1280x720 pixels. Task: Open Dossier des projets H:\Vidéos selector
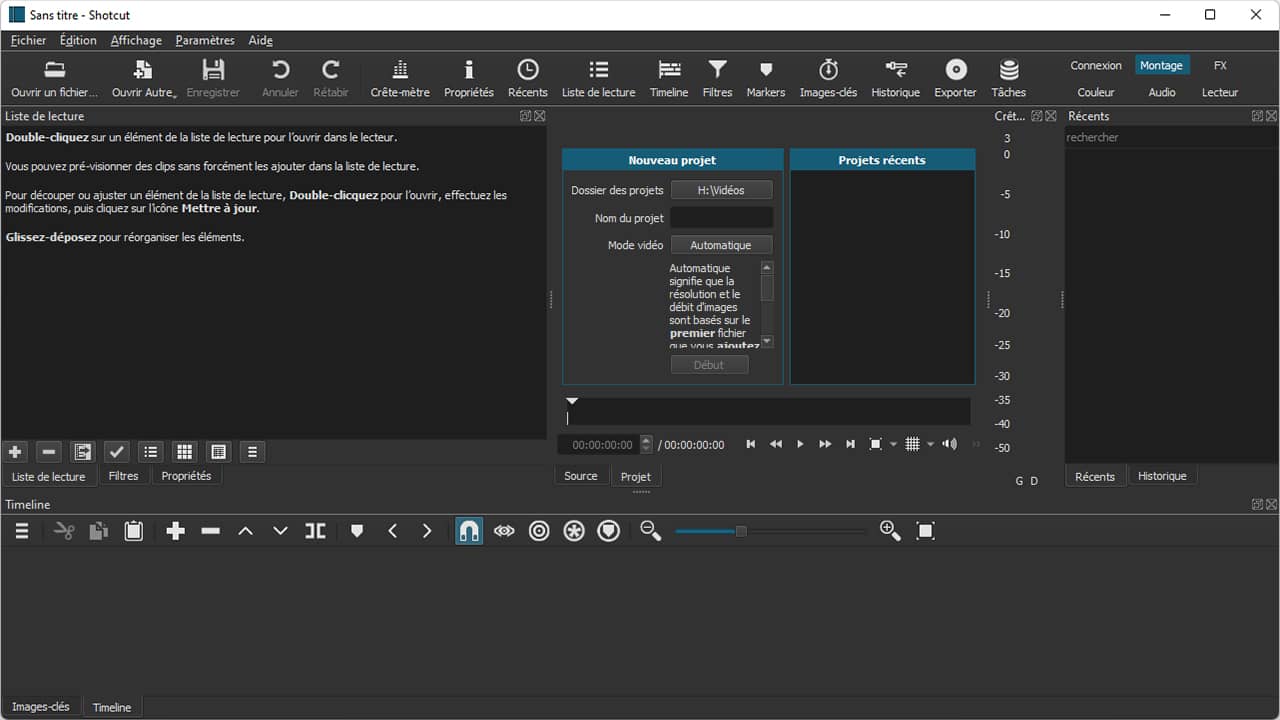[x=721, y=190]
